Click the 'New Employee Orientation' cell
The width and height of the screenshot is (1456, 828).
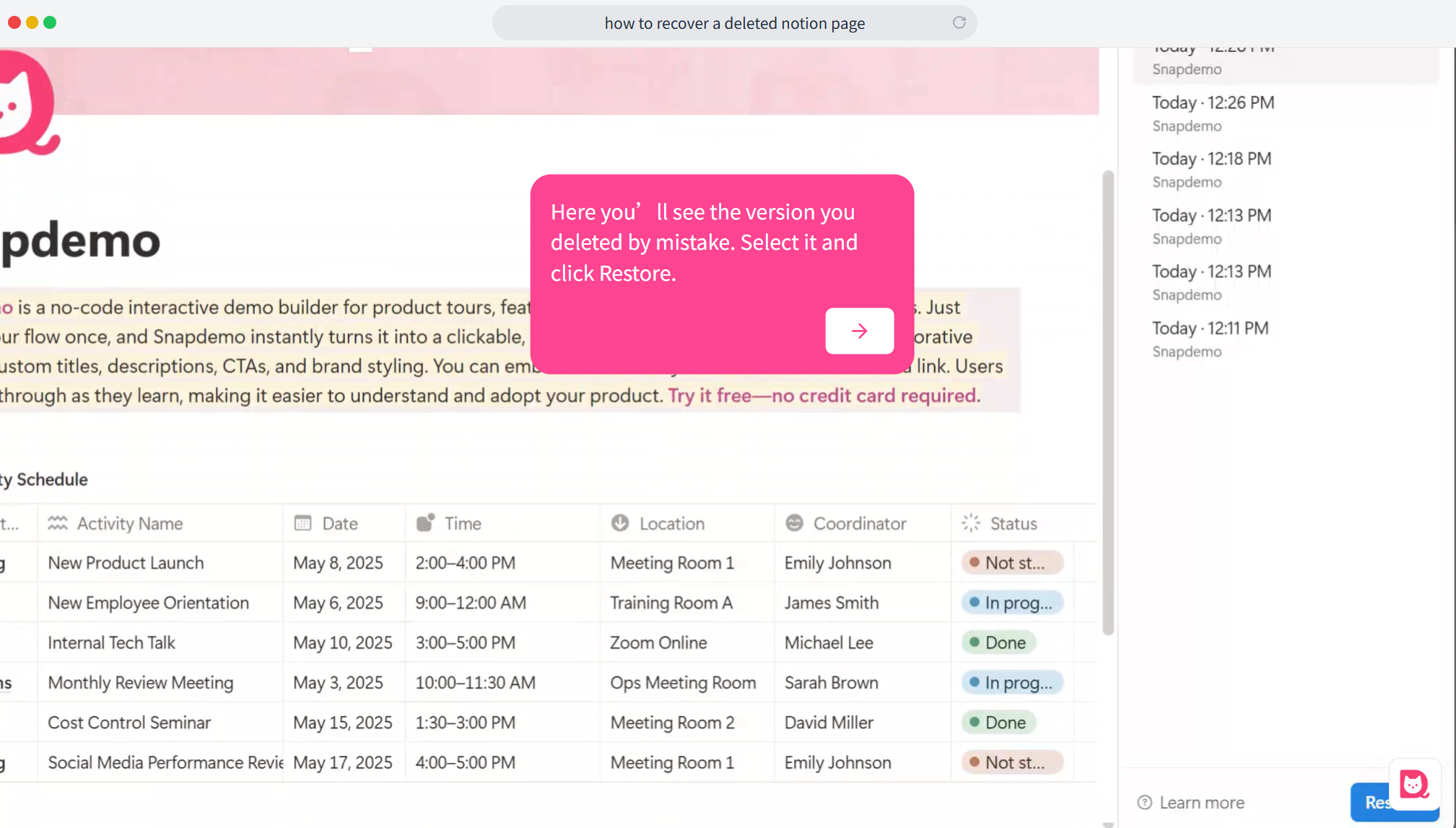[160, 603]
